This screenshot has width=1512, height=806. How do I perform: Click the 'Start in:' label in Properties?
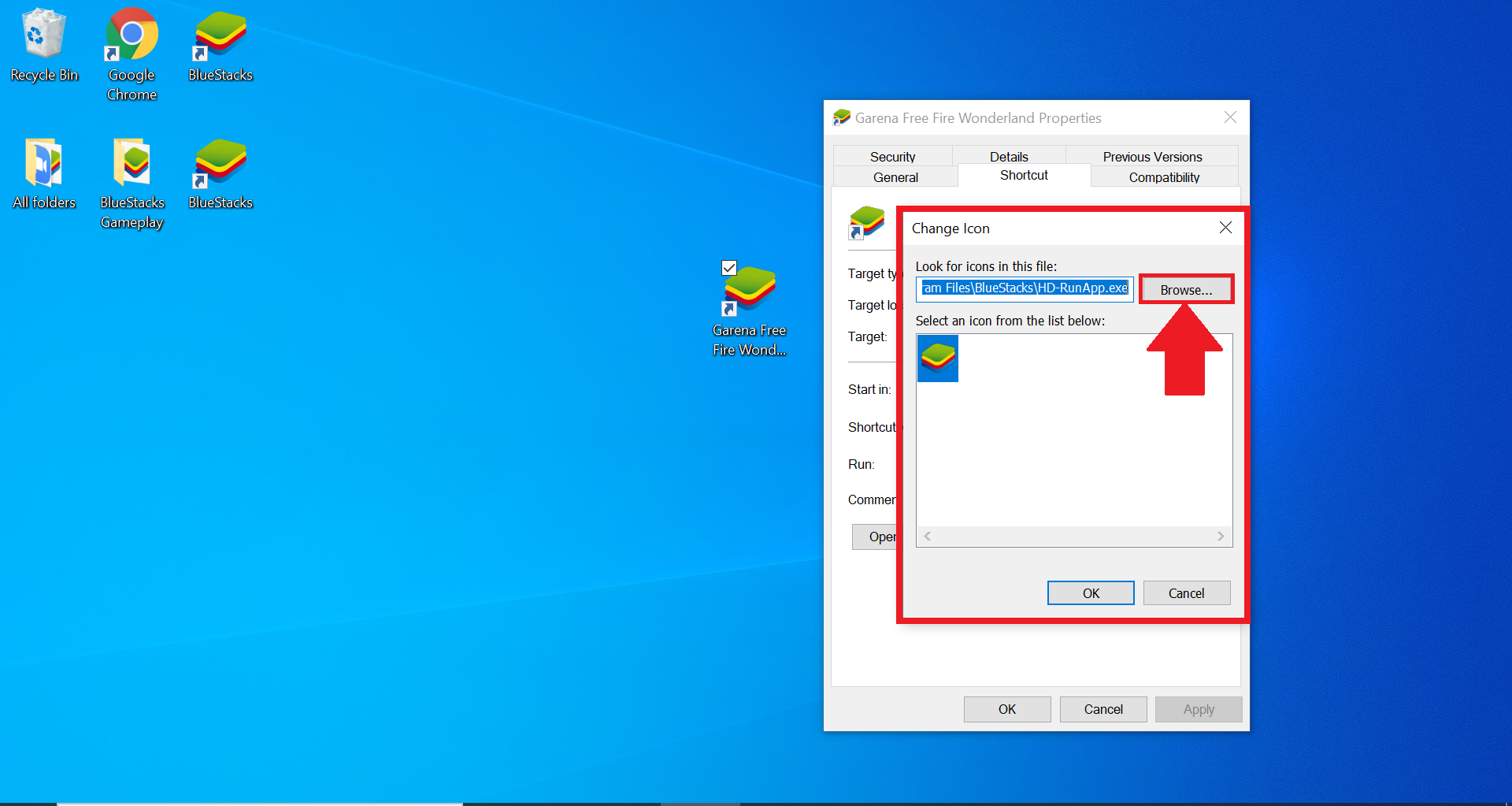(869, 389)
